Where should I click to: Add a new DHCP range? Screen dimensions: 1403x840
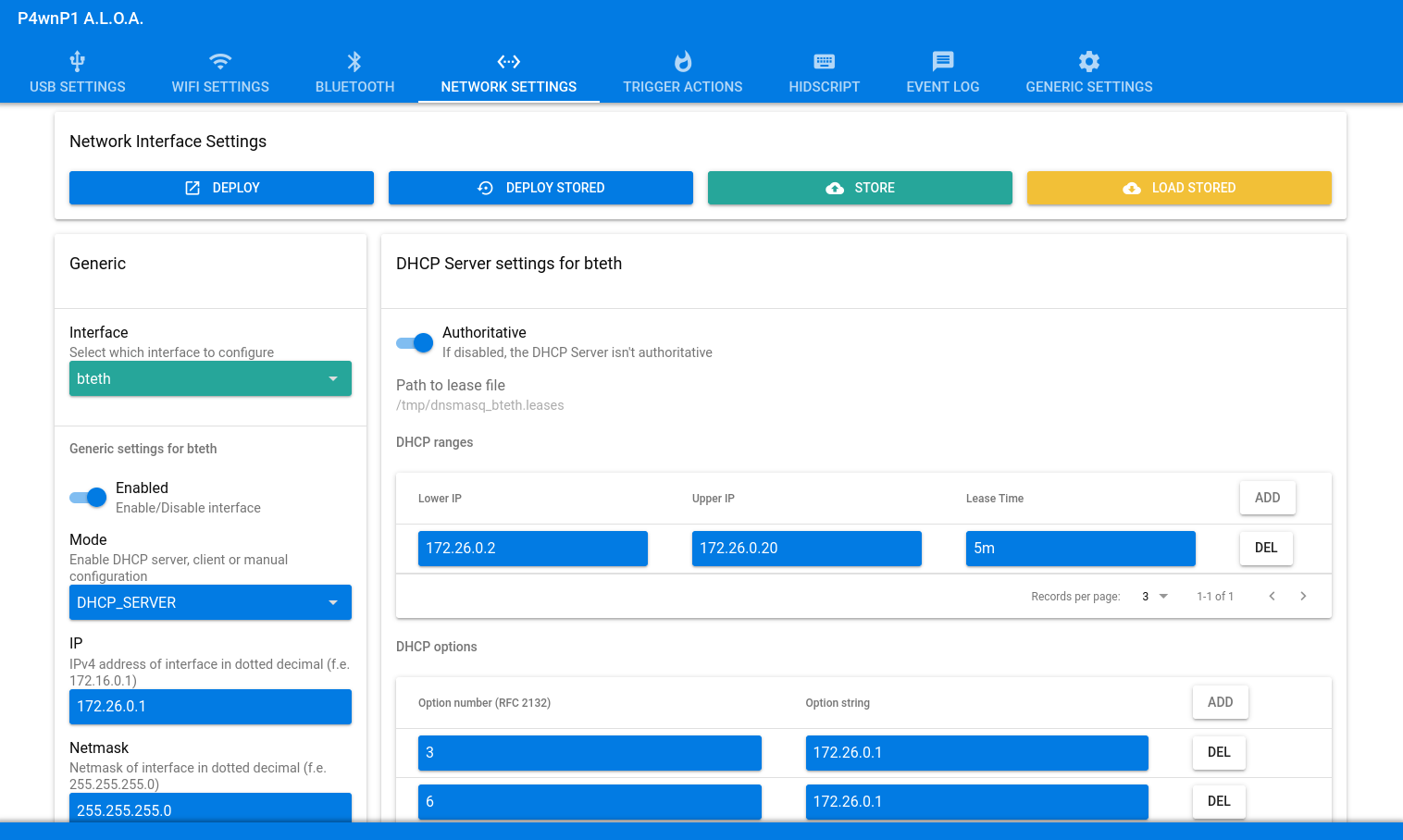click(1267, 498)
